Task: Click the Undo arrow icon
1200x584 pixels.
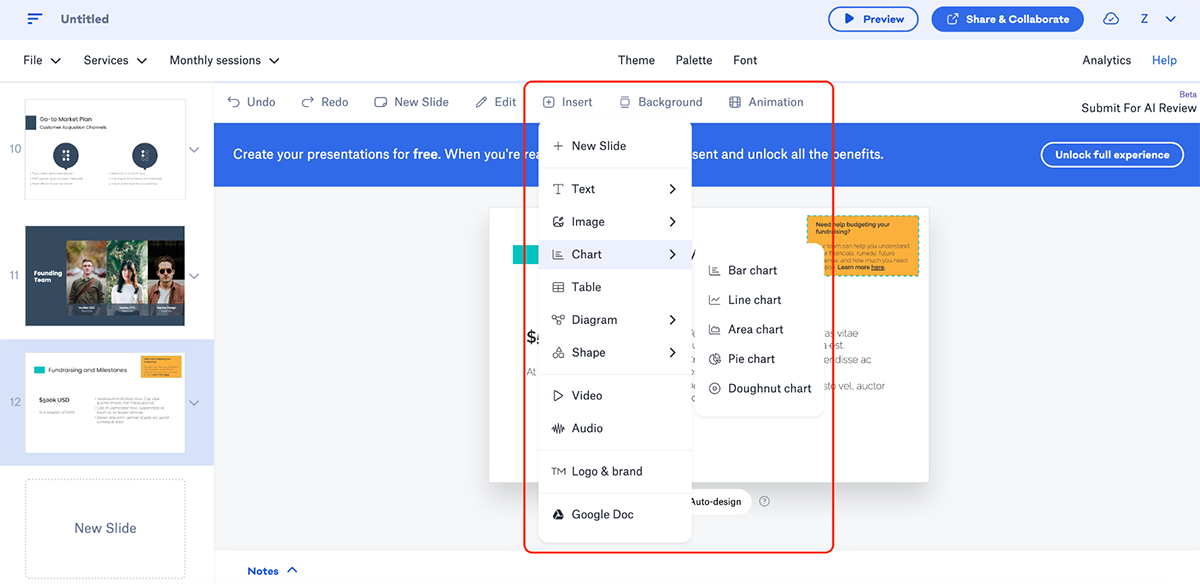Action: click(234, 102)
